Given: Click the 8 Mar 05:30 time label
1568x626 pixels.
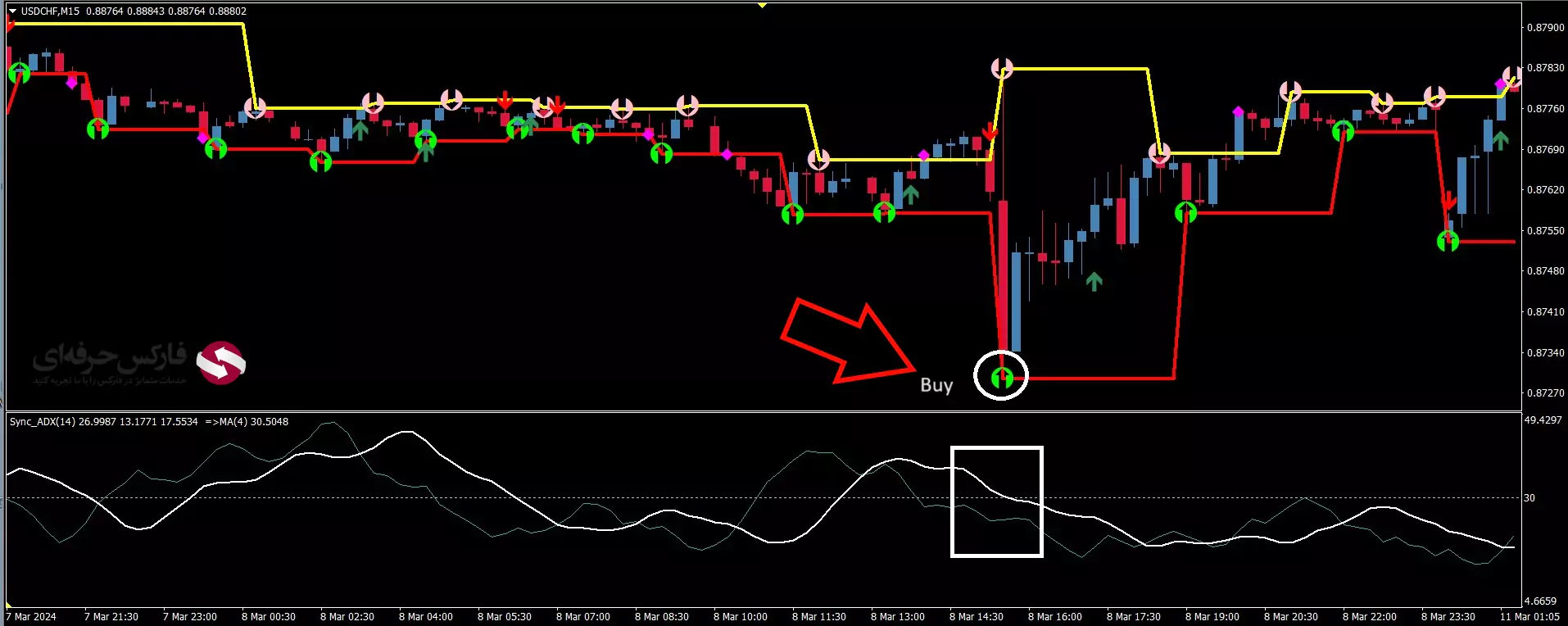Looking at the screenshot, I should tap(505, 617).
